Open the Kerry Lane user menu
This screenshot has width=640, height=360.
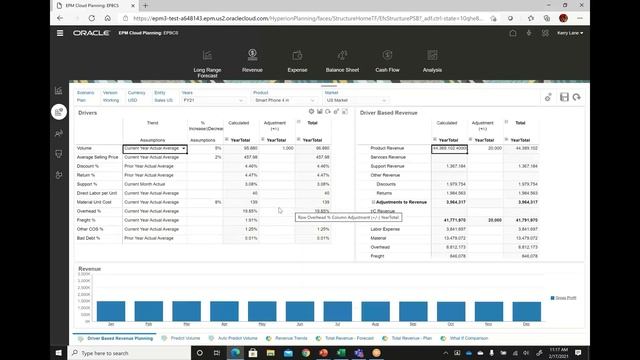[x=570, y=33]
